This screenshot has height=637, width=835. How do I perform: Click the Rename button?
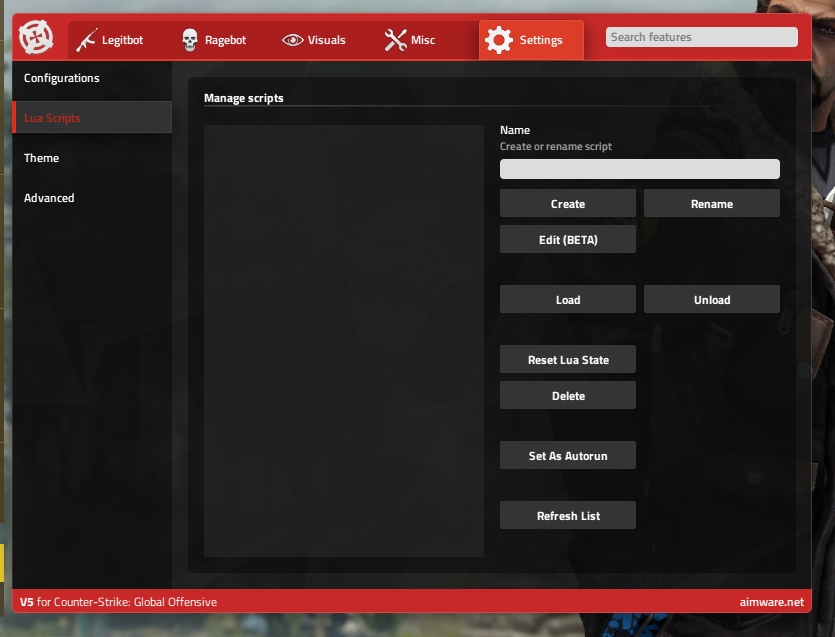click(x=711, y=204)
